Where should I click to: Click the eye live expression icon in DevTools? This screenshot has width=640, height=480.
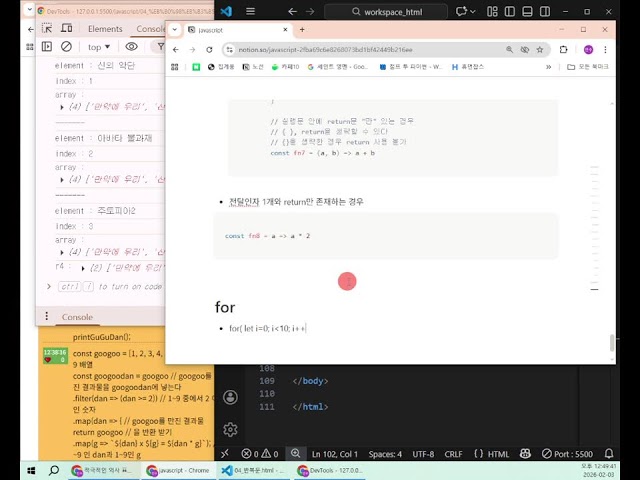[x=131, y=47]
